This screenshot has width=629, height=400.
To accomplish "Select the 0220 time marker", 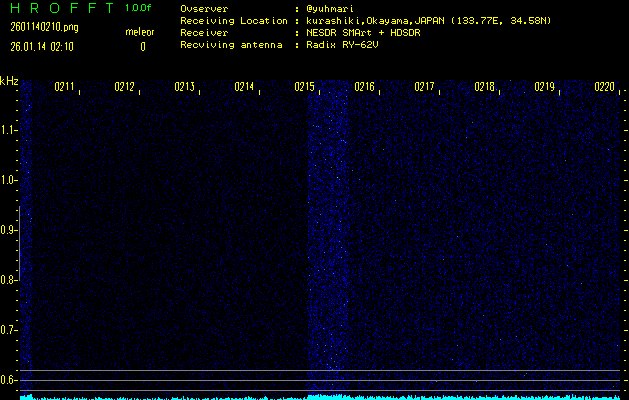I will (605, 87).
